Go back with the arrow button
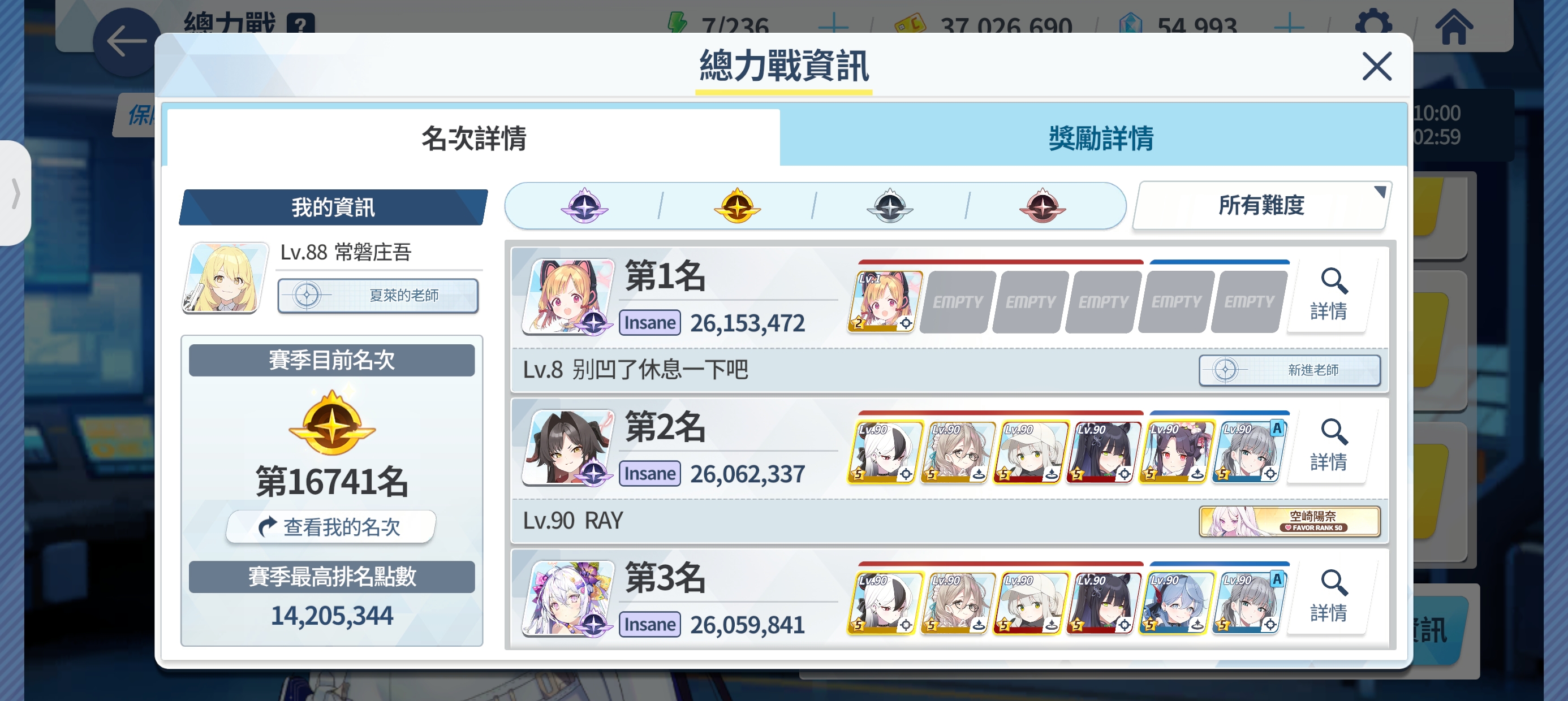This screenshot has width=1568, height=701. coord(126,42)
